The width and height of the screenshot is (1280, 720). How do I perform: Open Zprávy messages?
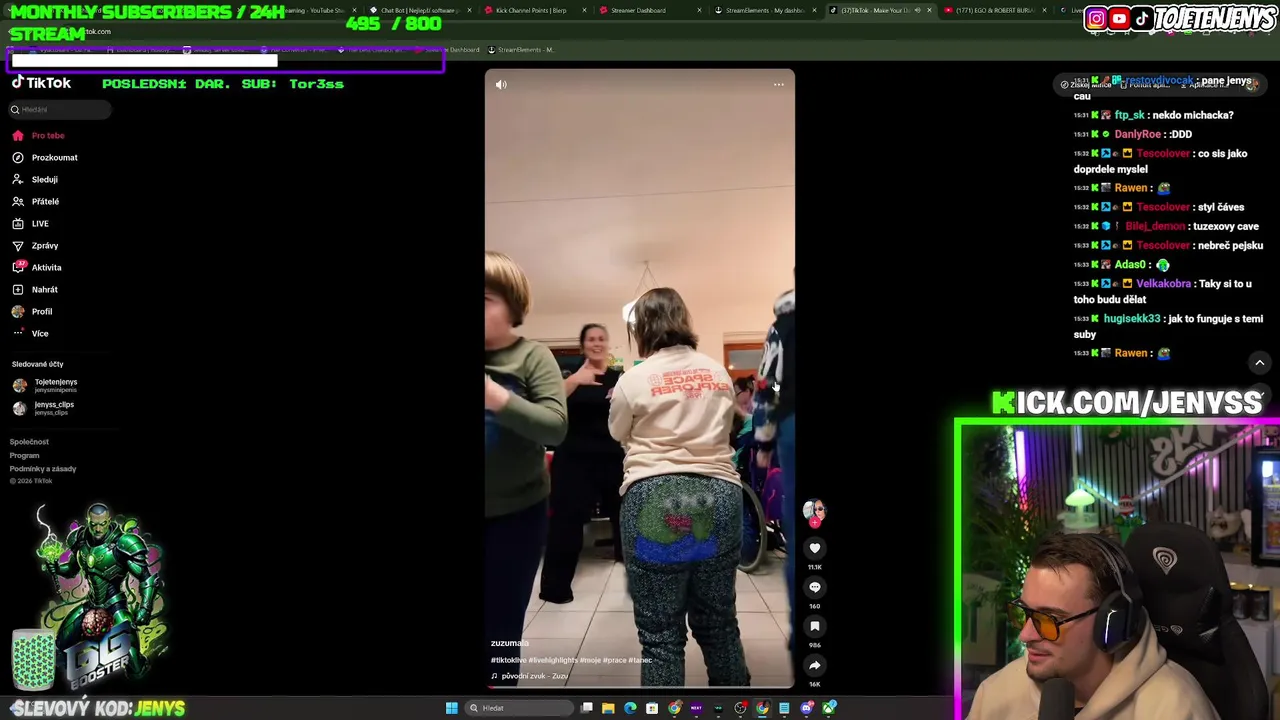pos(35,245)
